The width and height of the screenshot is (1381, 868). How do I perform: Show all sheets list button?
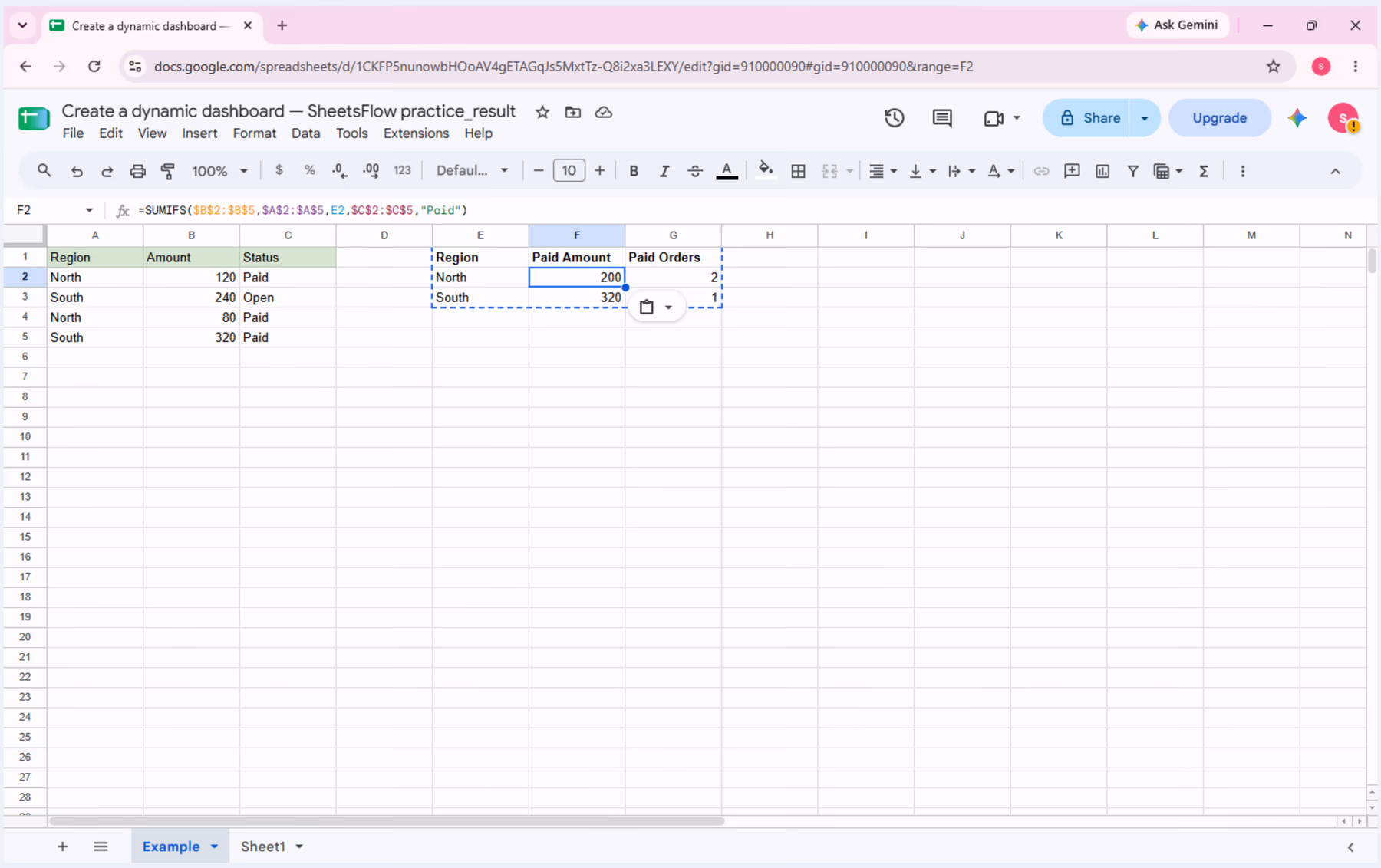point(101,847)
